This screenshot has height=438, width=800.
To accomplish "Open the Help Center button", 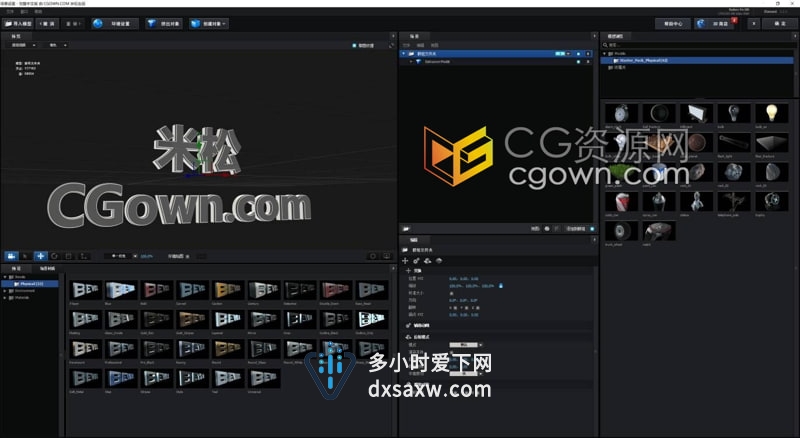I will (x=673, y=23).
